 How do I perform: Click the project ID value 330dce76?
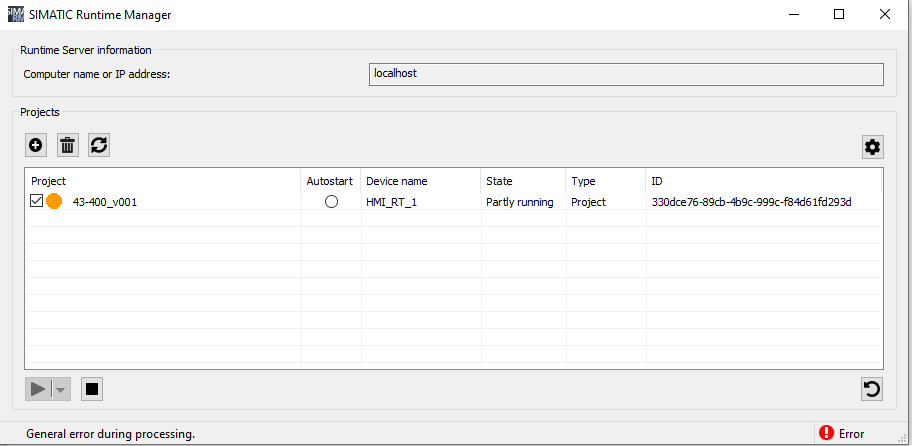751,202
